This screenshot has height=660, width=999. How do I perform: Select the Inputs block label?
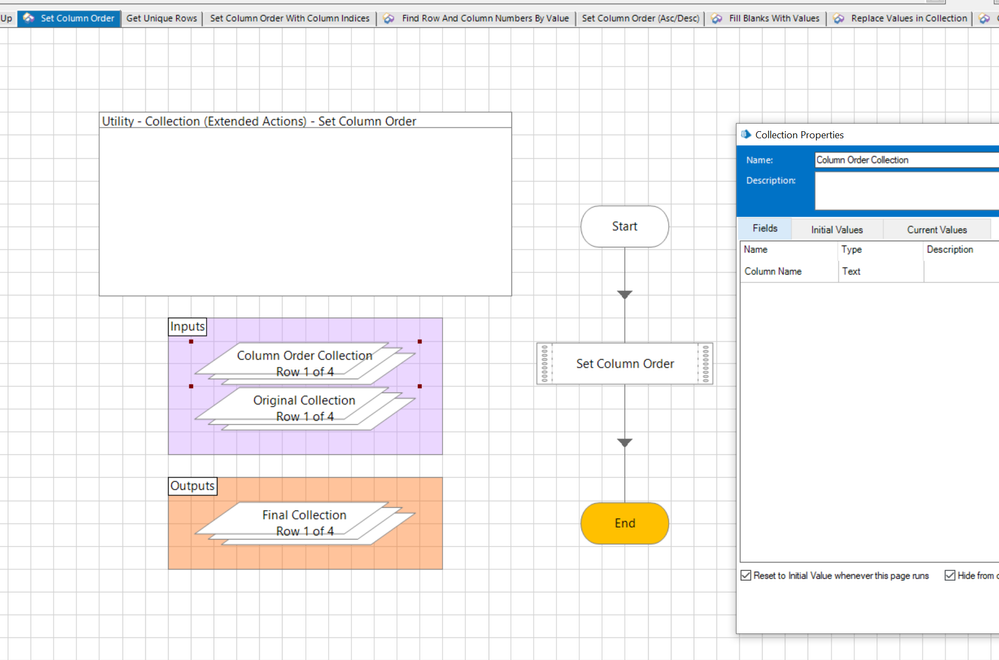pyautogui.click(x=187, y=327)
